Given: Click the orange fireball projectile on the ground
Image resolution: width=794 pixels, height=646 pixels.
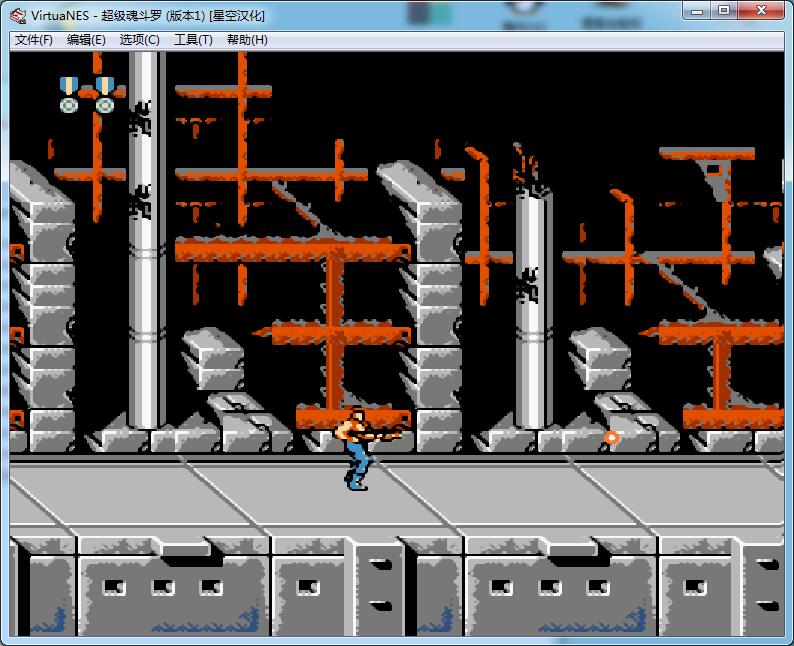Looking at the screenshot, I should (611, 437).
